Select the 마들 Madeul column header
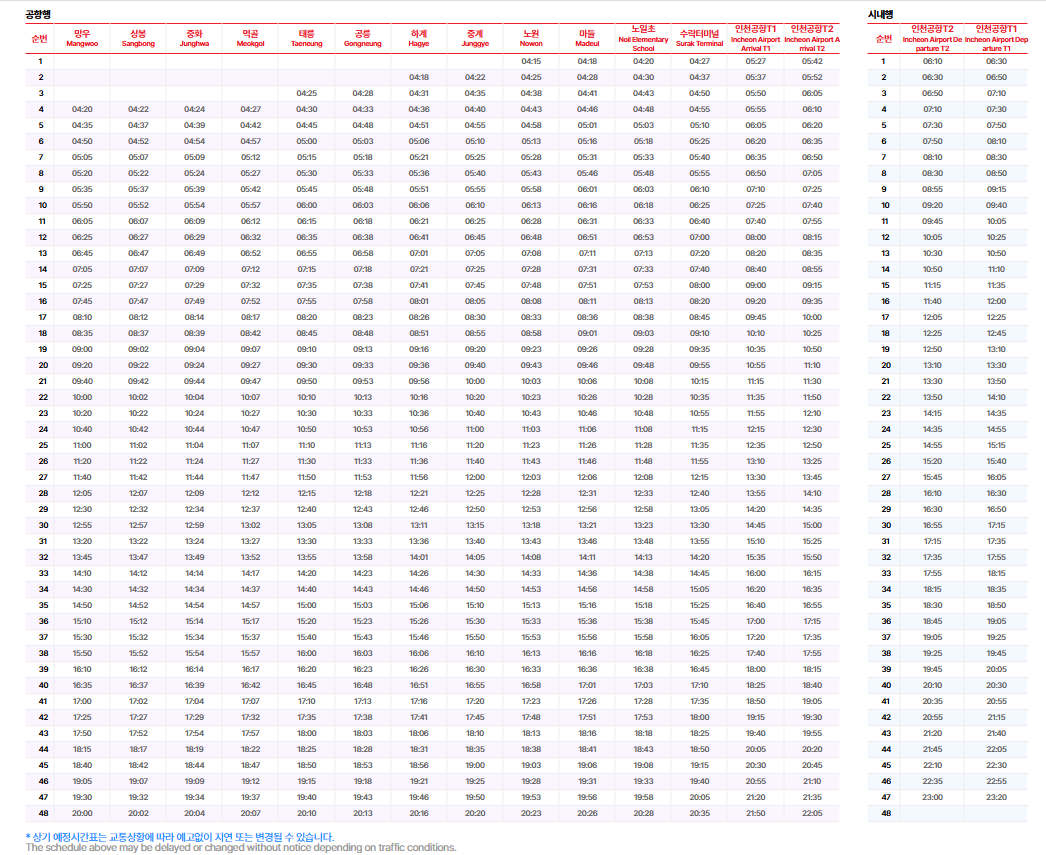Viewport: 1046px width, 855px height. tap(587, 38)
